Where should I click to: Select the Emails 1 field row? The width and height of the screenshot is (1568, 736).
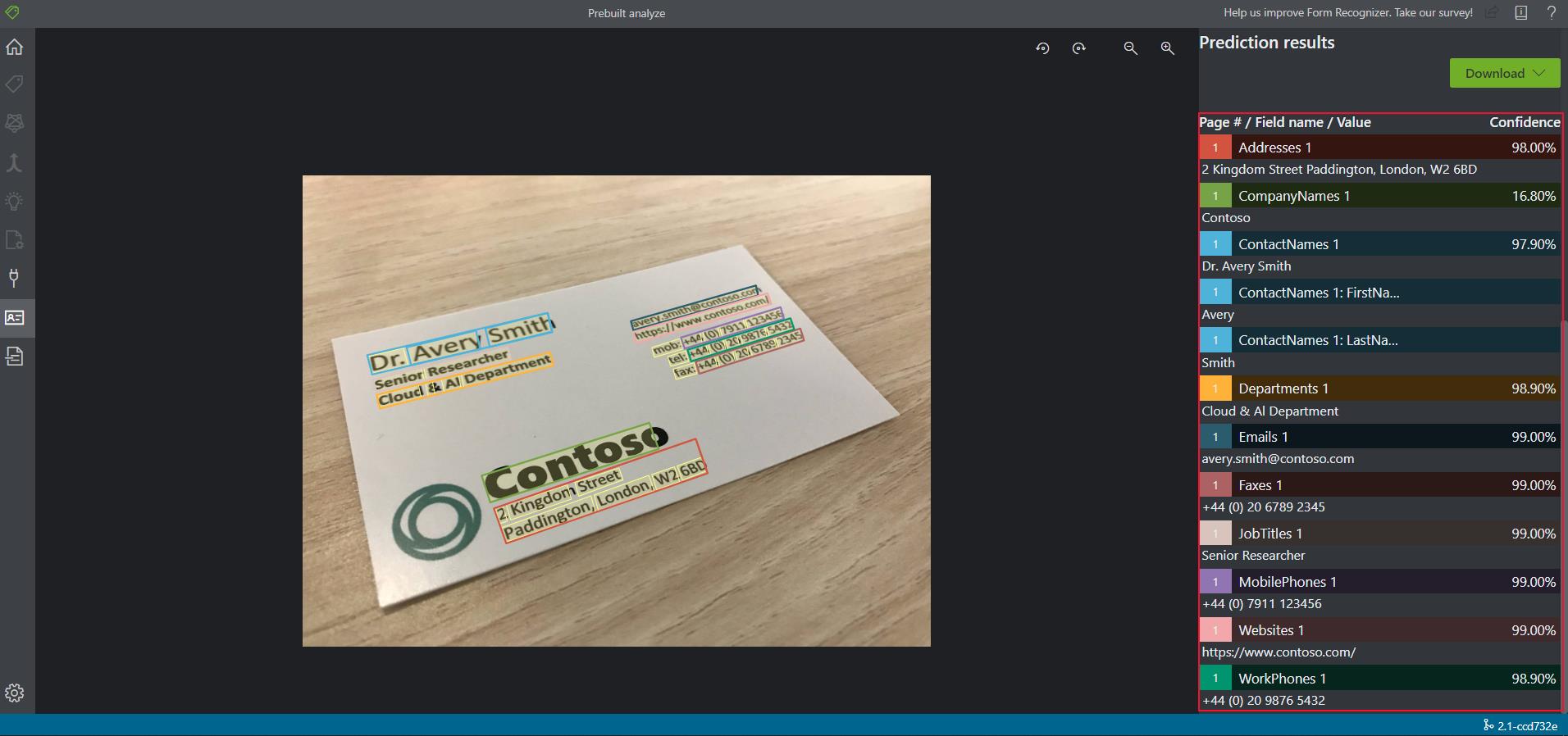[x=1379, y=437]
